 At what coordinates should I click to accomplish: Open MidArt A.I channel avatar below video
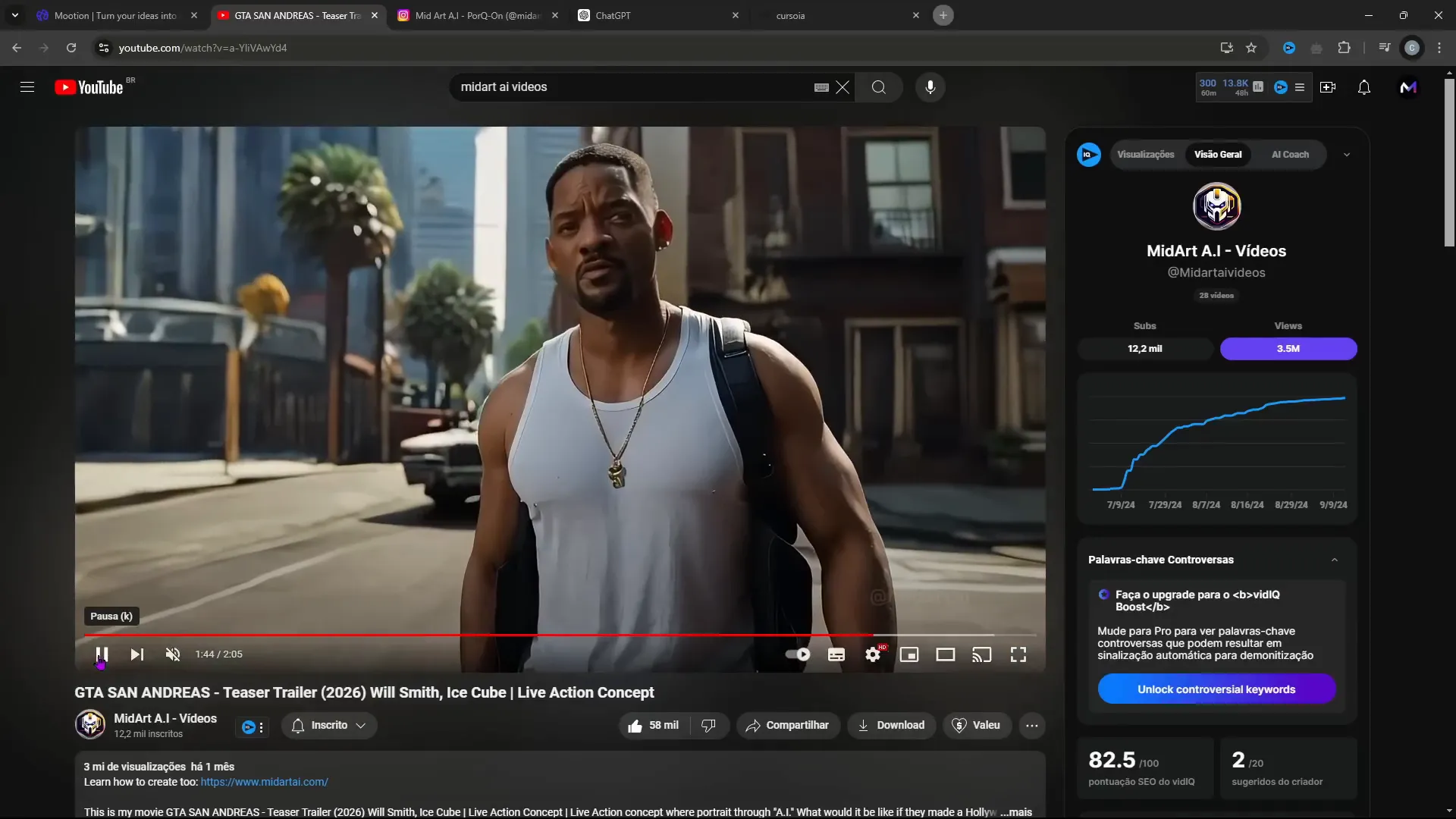[x=90, y=724]
